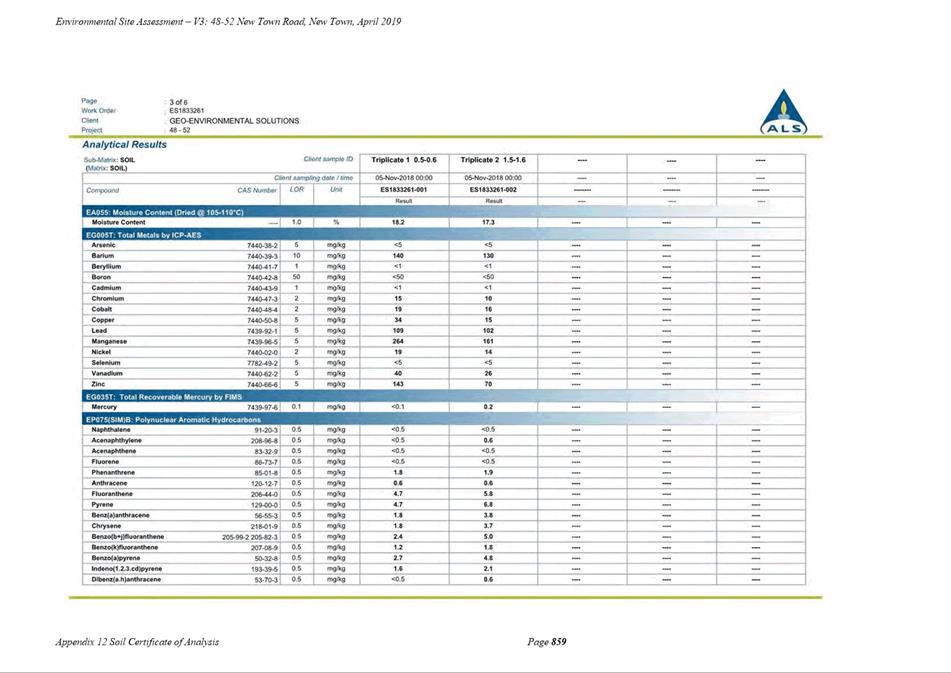Click the Mercury CAS number 7439-97-6
The width and height of the screenshot is (951, 673).
click(x=262, y=407)
